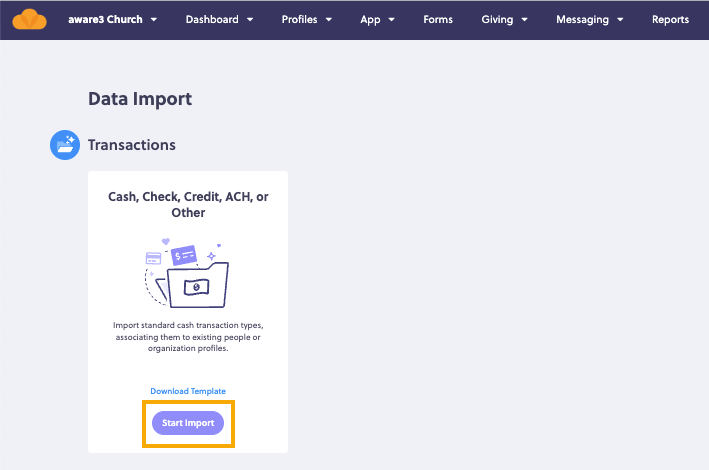
Task: Open the App dropdown arrow
Action: pos(392,20)
